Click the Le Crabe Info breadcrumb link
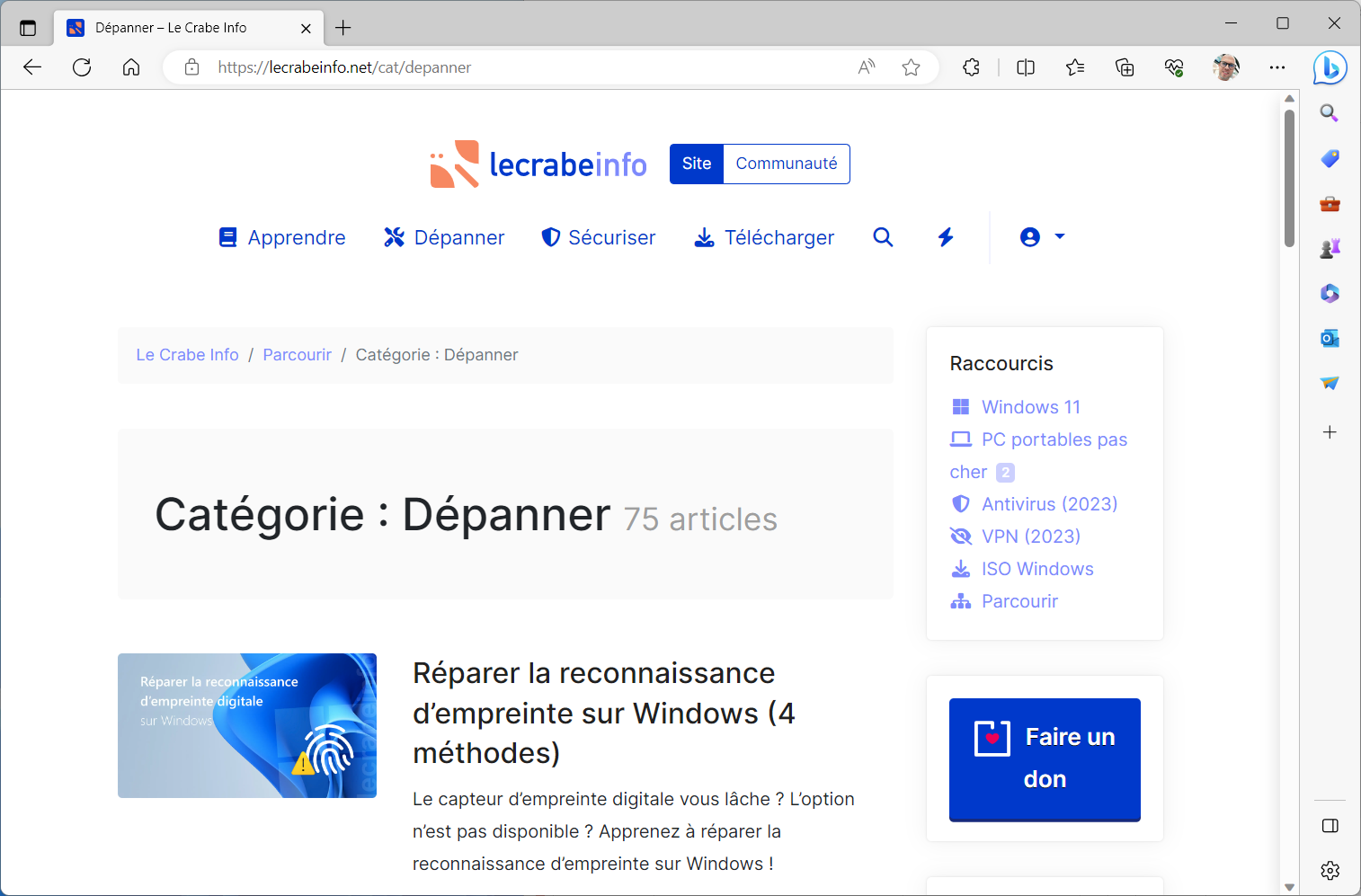Screen dimensions: 1361x896 (187, 355)
